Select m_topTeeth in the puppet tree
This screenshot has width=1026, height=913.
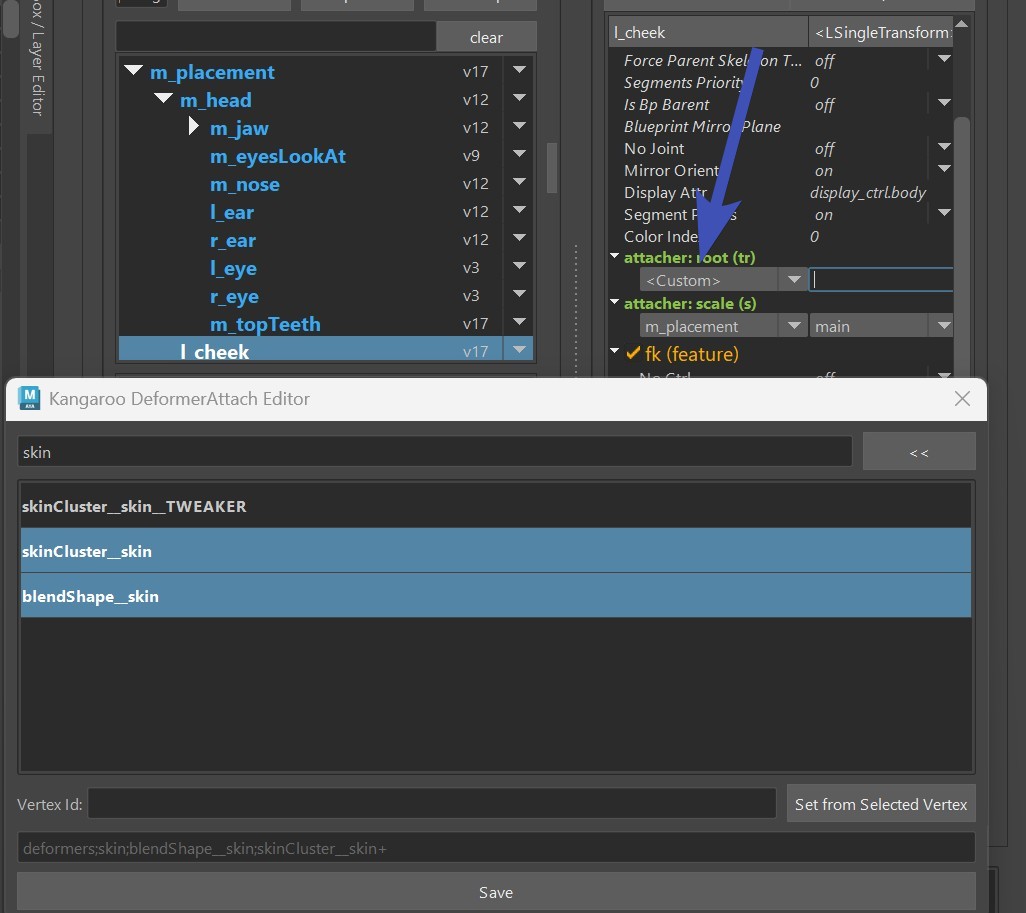(x=265, y=324)
